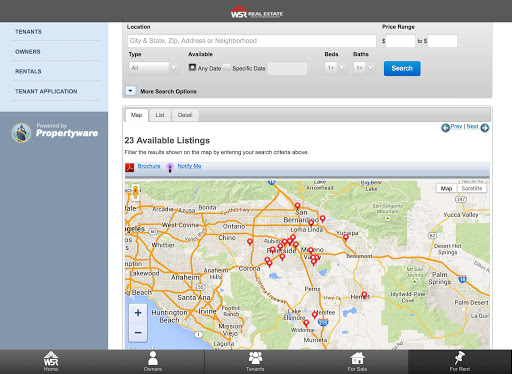Open the Type dropdown
The image size is (512, 374).
(153, 68)
